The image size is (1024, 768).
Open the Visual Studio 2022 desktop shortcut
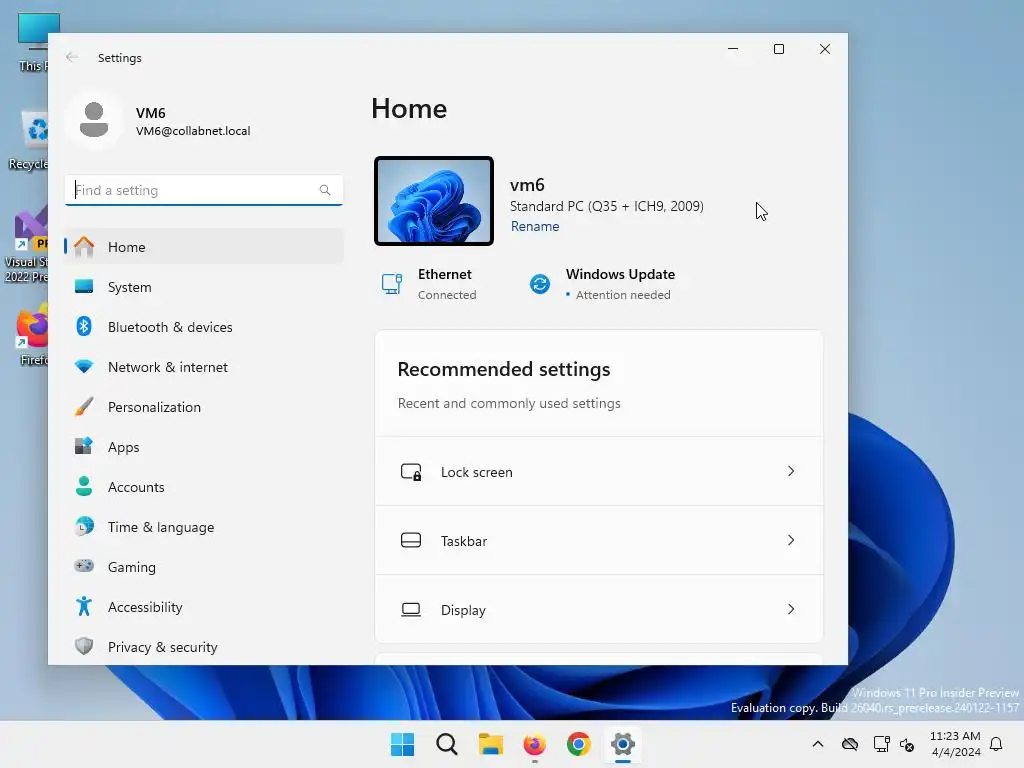pyautogui.click(x=26, y=245)
